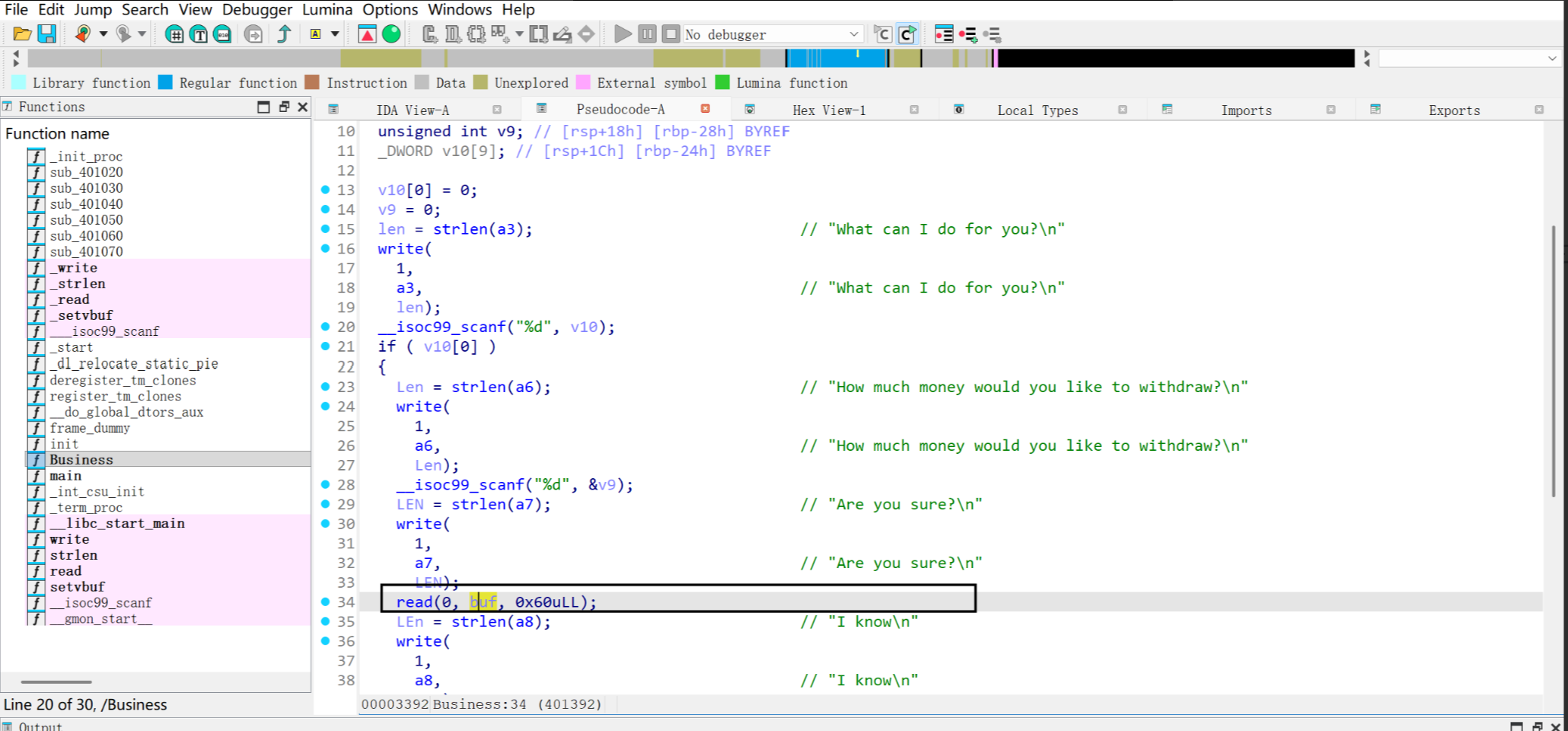Screen dimensions: 1568x731
Task: Switch to the Hex View-1 tab
Action: click(828, 110)
